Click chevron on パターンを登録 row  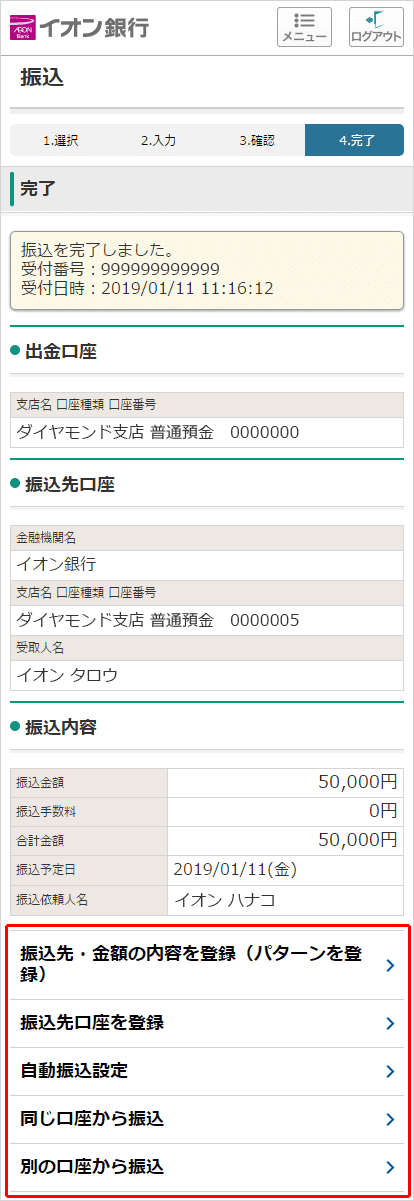tap(390, 965)
